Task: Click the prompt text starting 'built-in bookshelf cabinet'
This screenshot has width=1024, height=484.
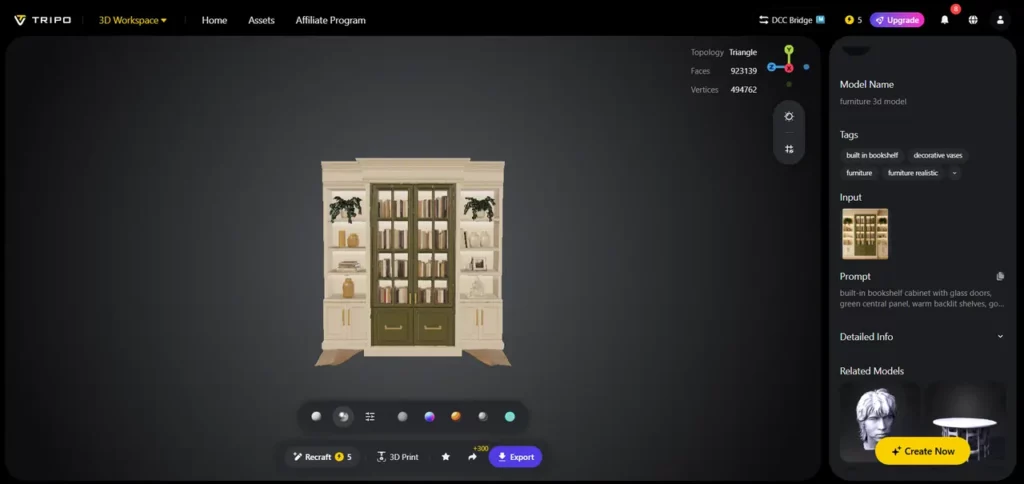Action: [x=921, y=298]
